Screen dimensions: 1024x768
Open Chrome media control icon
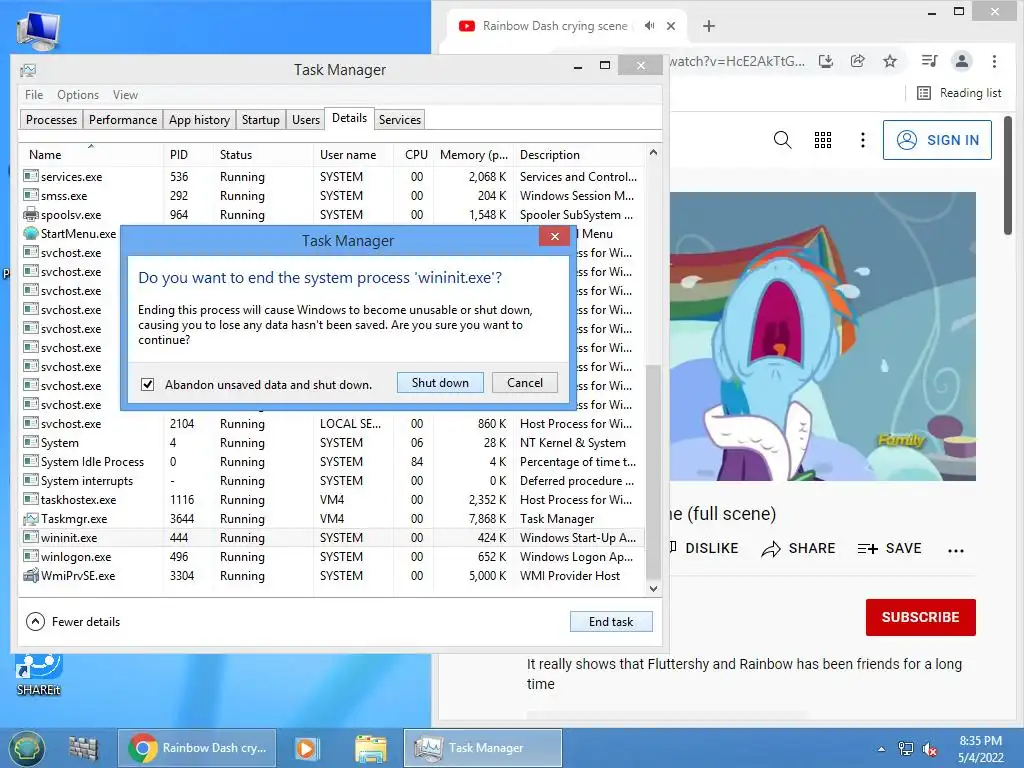coord(929,61)
